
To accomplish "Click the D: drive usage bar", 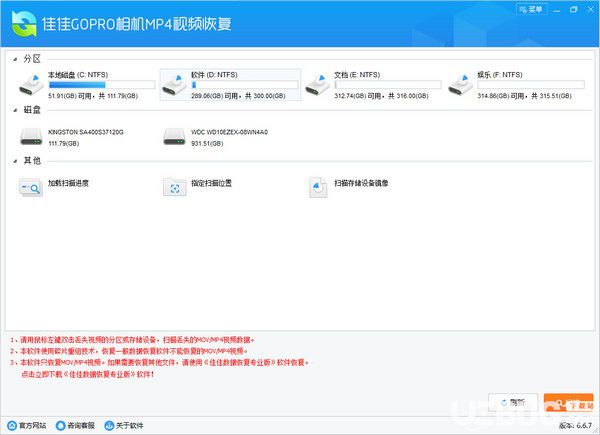I will [245, 85].
